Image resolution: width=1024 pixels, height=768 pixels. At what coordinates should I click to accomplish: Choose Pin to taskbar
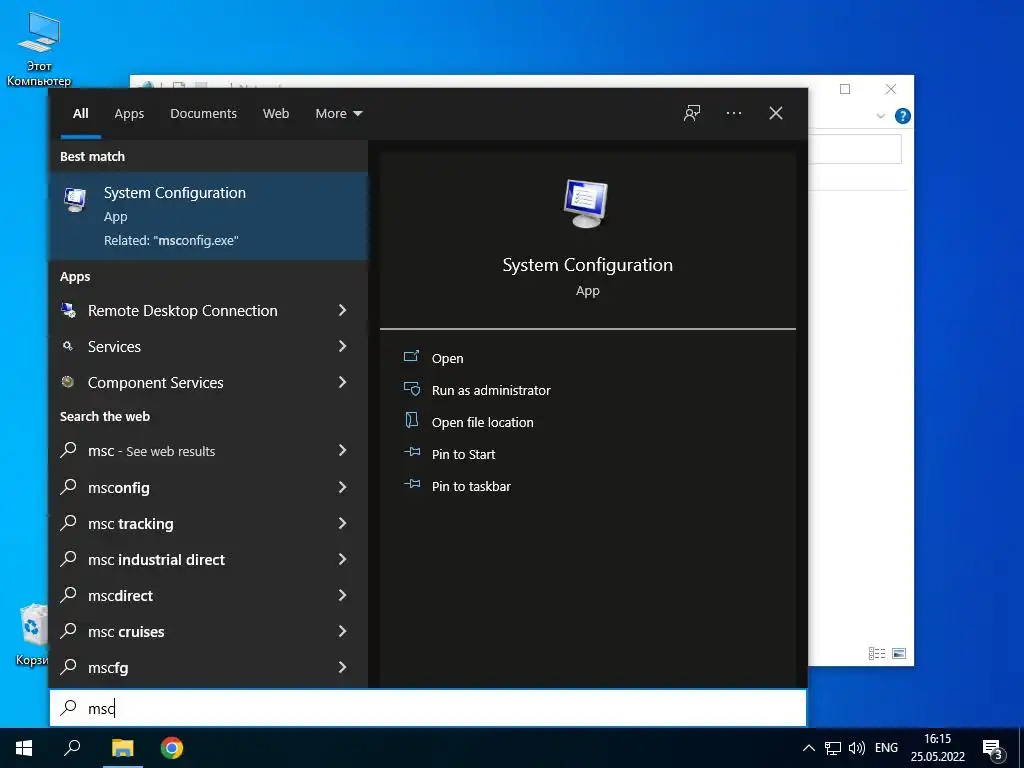coord(471,486)
